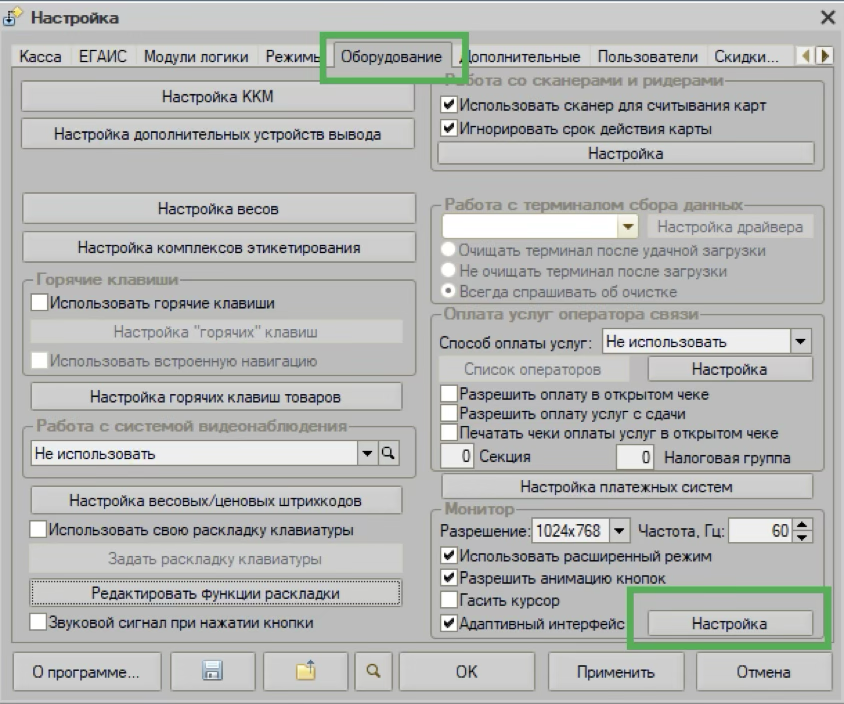Image resolution: width=844 pixels, height=704 pixels.
Task: Click Настройка button under scanners and readers
Action: coord(626,153)
